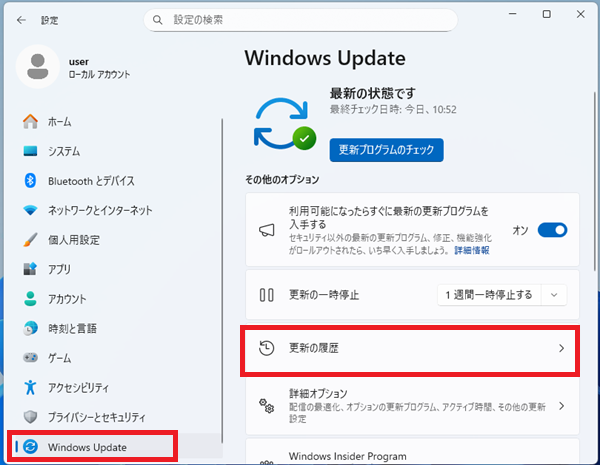Click the プライバシーとセキュリティ shield icon
The image size is (600, 465).
pyautogui.click(x=30, y=417)
